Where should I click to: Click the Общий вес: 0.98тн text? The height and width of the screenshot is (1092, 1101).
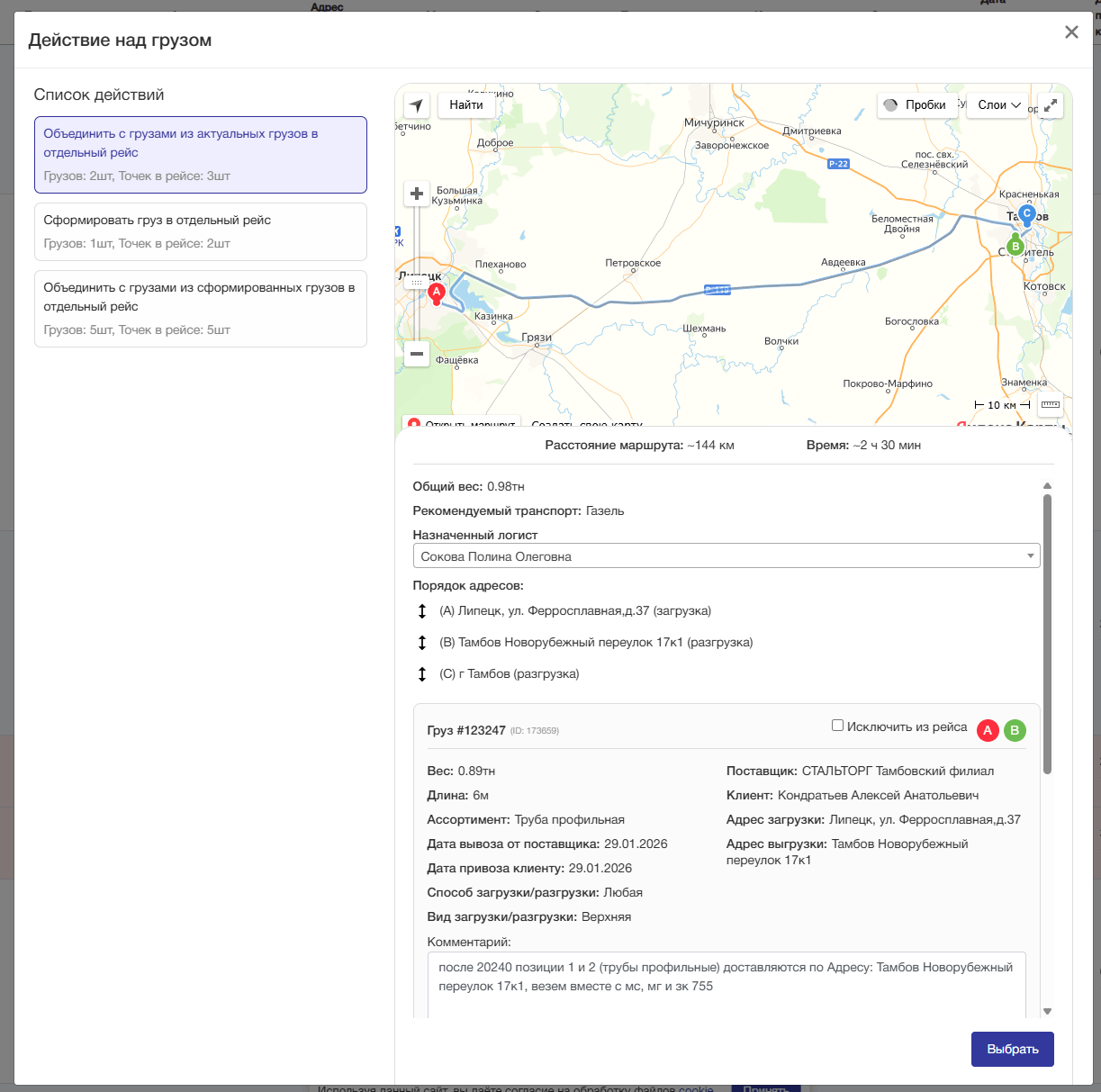click(x=468, y=486)
